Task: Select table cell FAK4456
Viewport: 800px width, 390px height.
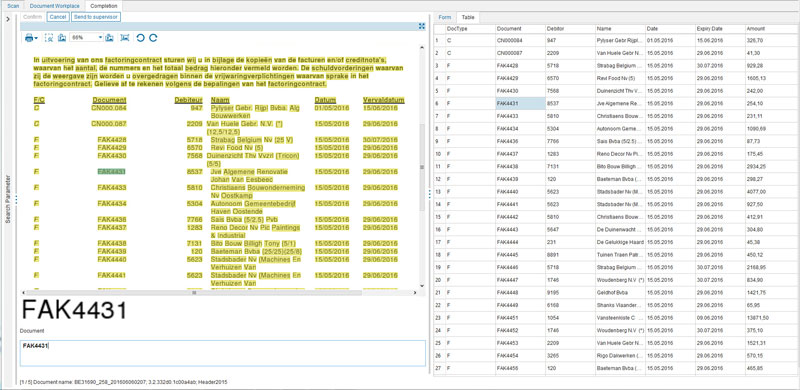Action: pyautogui.click(x=520, y=369)
